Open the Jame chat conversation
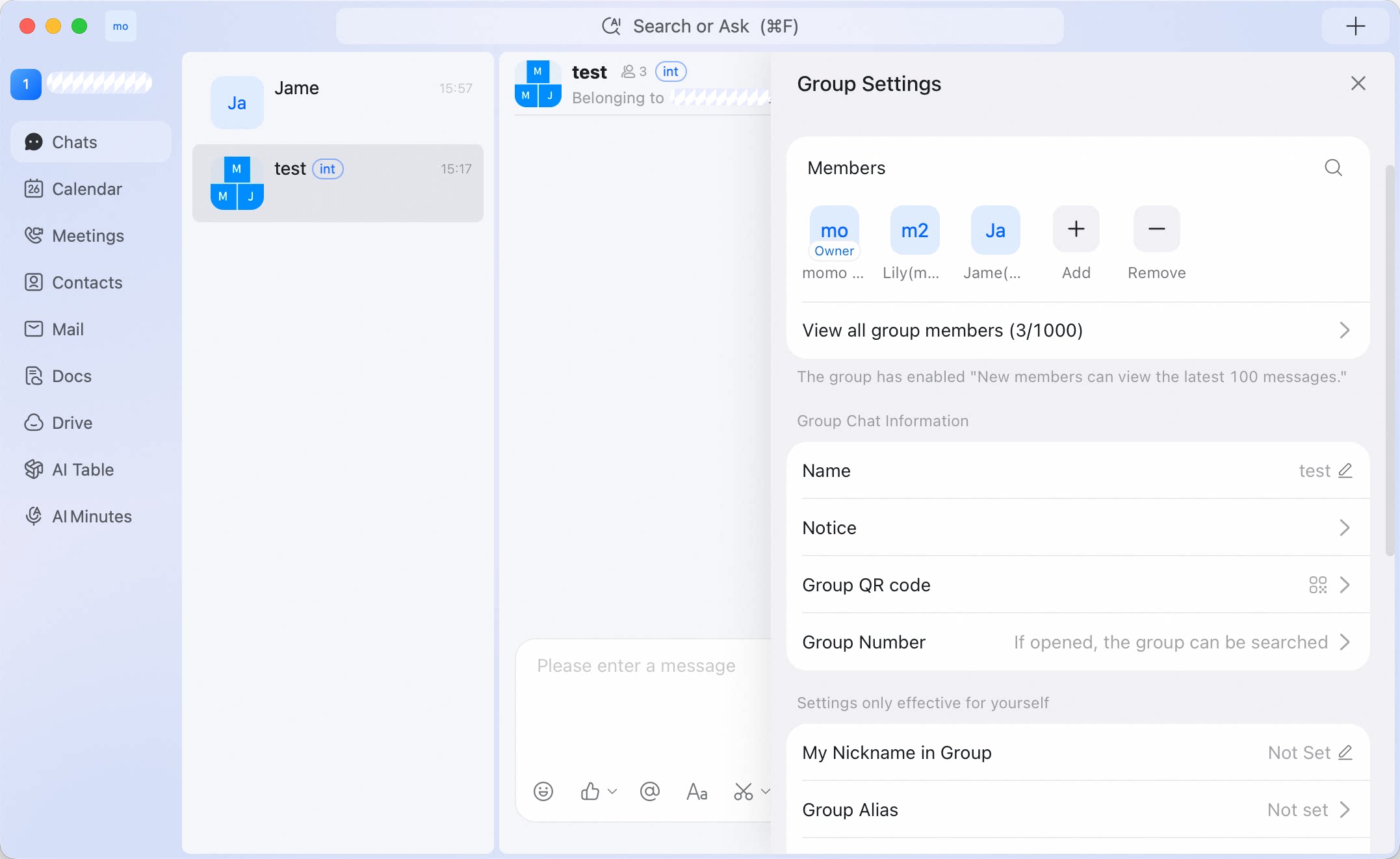This screenshot has width=1400, height=859. click(338, 103)
